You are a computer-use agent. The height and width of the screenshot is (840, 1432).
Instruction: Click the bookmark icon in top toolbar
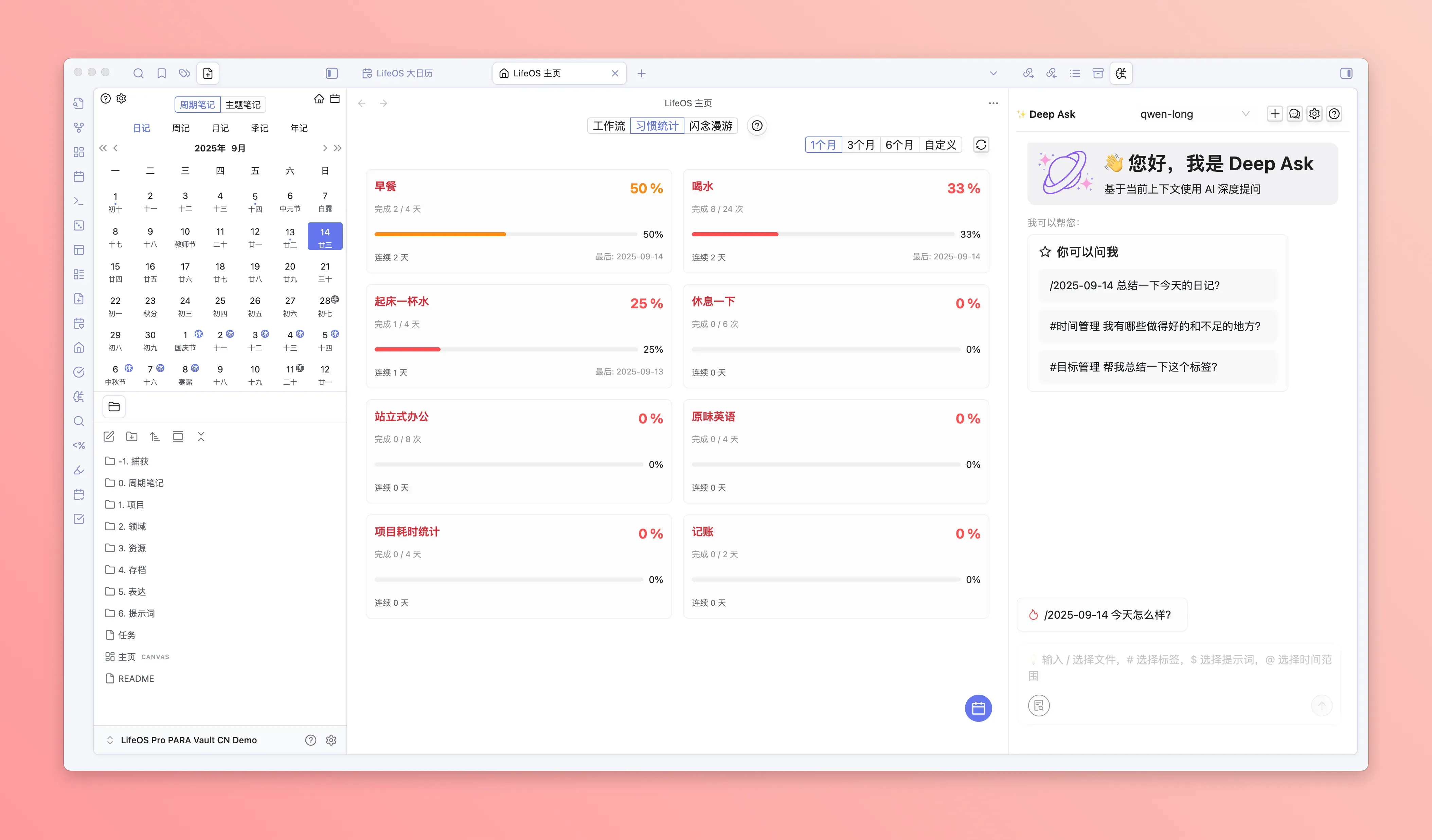[x=161, y=73]
